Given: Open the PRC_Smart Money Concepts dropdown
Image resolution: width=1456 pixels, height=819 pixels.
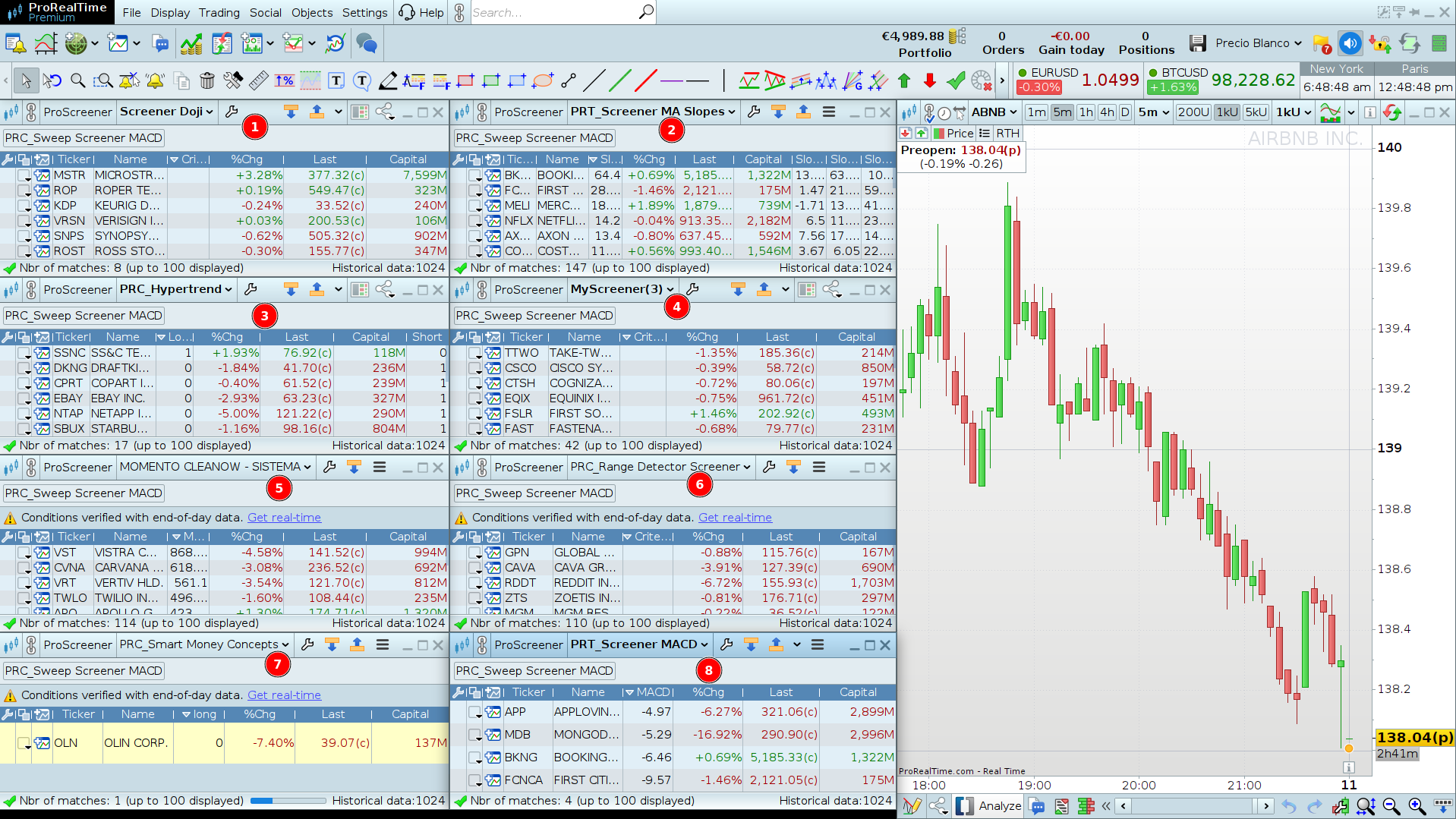Looking at the screenshot, I should click(204, 645).
